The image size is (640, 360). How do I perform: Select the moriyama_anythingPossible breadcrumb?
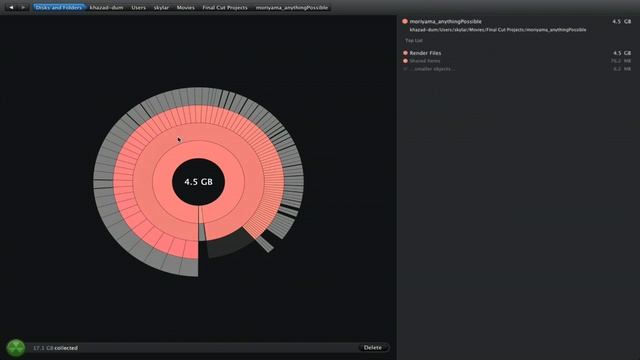tap(292, 7)
